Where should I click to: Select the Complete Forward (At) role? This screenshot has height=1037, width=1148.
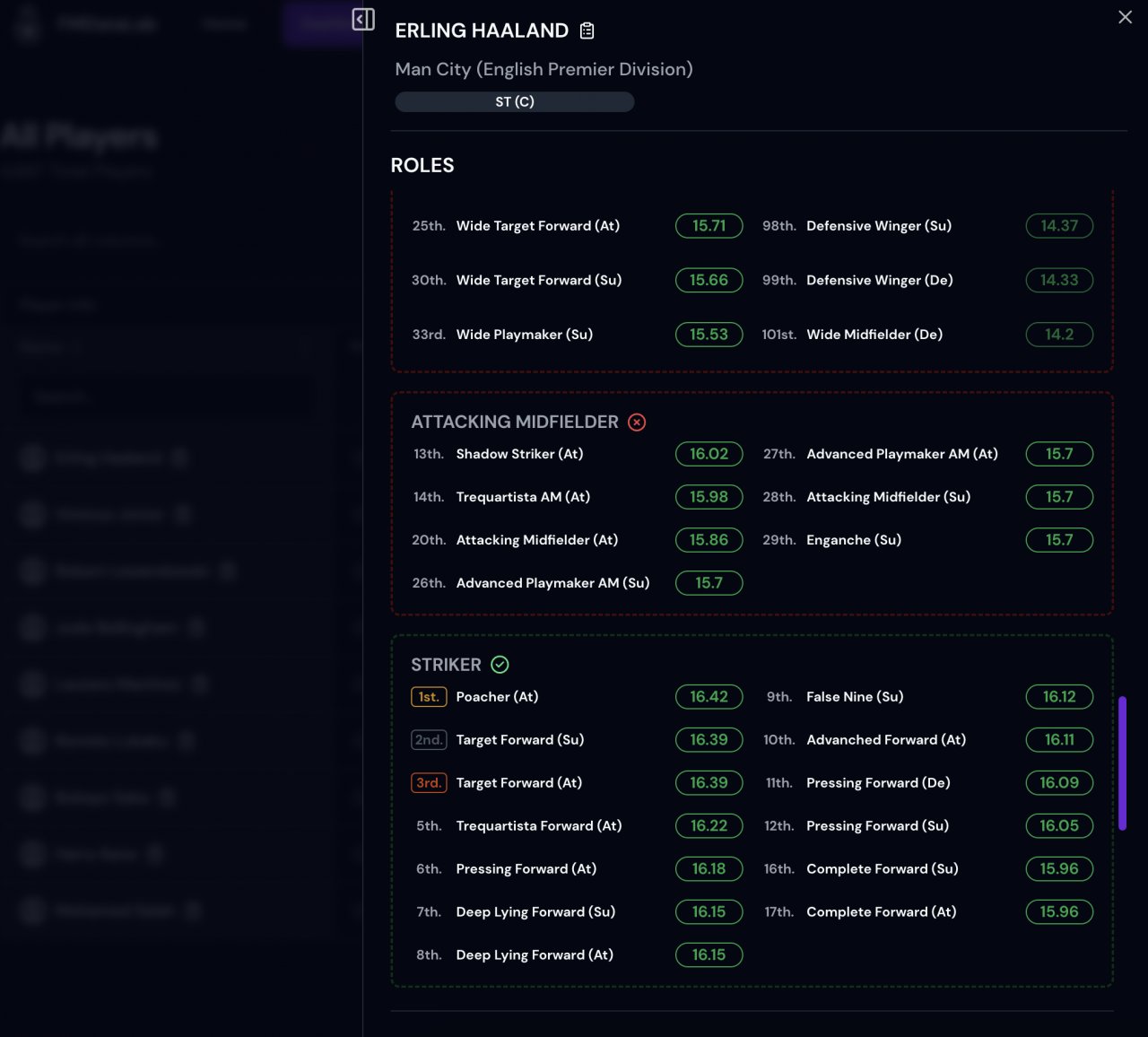pos(882,912)
